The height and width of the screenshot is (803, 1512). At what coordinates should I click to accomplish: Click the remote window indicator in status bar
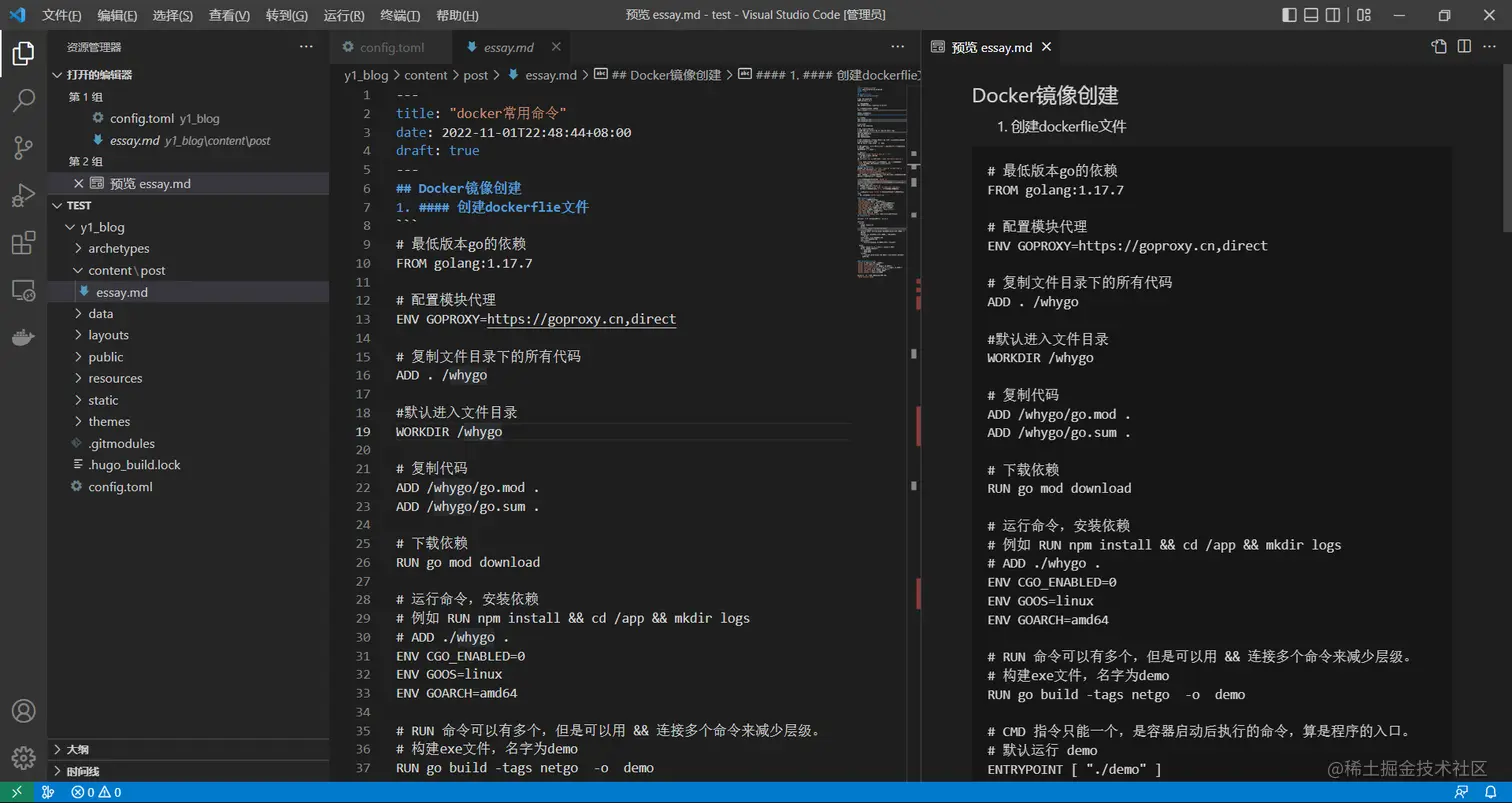point(17,792)
